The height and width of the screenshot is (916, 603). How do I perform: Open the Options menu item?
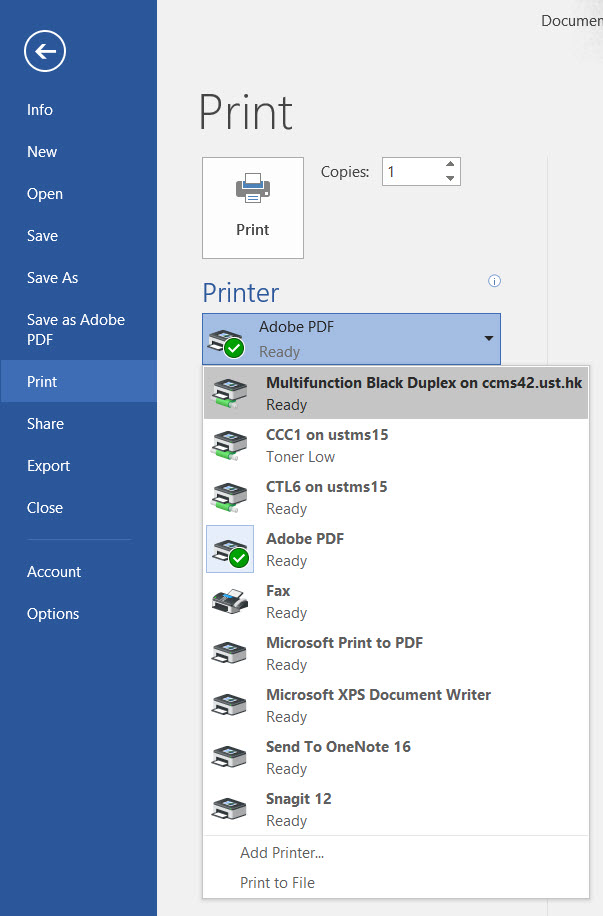[x=53, y=614]
